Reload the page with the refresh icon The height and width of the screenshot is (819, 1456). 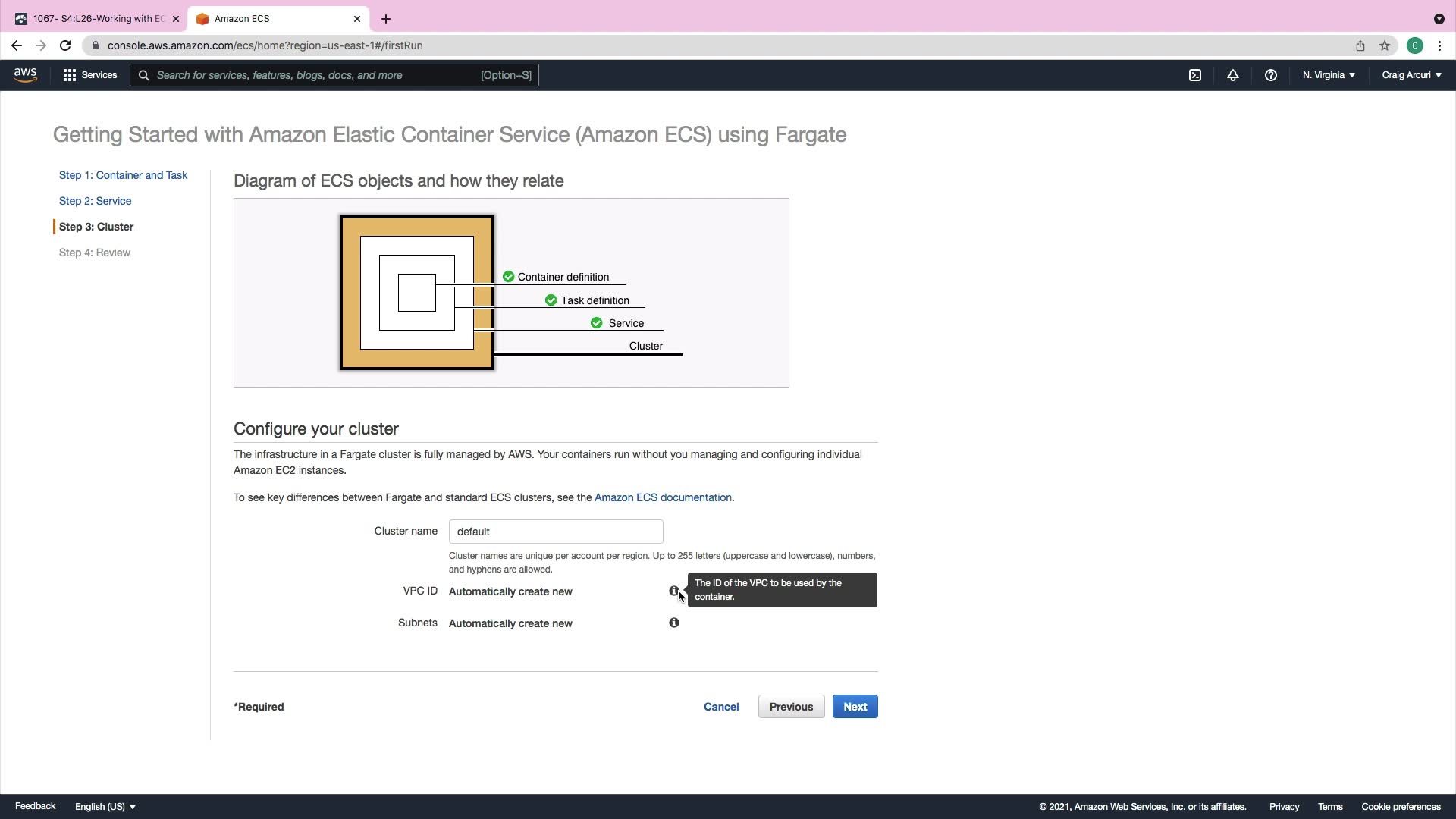pyautogui.click(x=65, y=45)
